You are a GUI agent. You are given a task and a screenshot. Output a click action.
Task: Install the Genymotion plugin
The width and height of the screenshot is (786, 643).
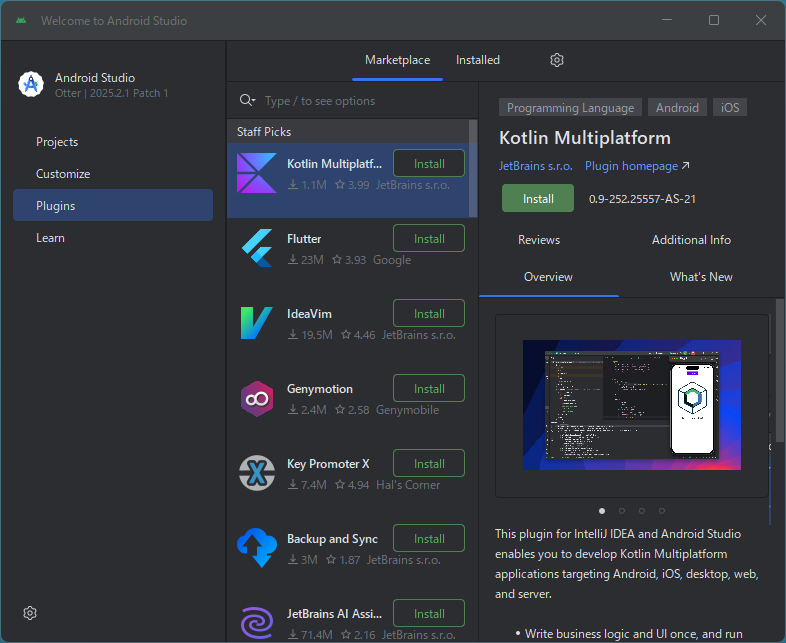click(429, 388)
